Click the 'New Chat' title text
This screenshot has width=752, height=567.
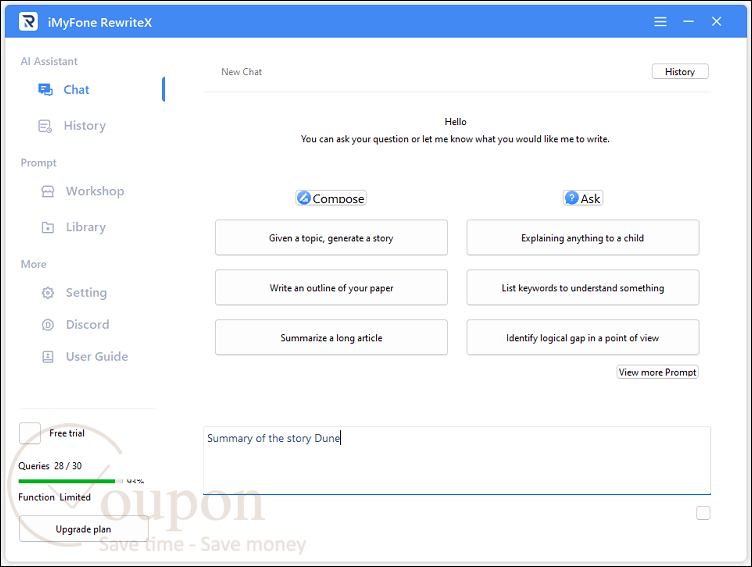coord(241,72)
